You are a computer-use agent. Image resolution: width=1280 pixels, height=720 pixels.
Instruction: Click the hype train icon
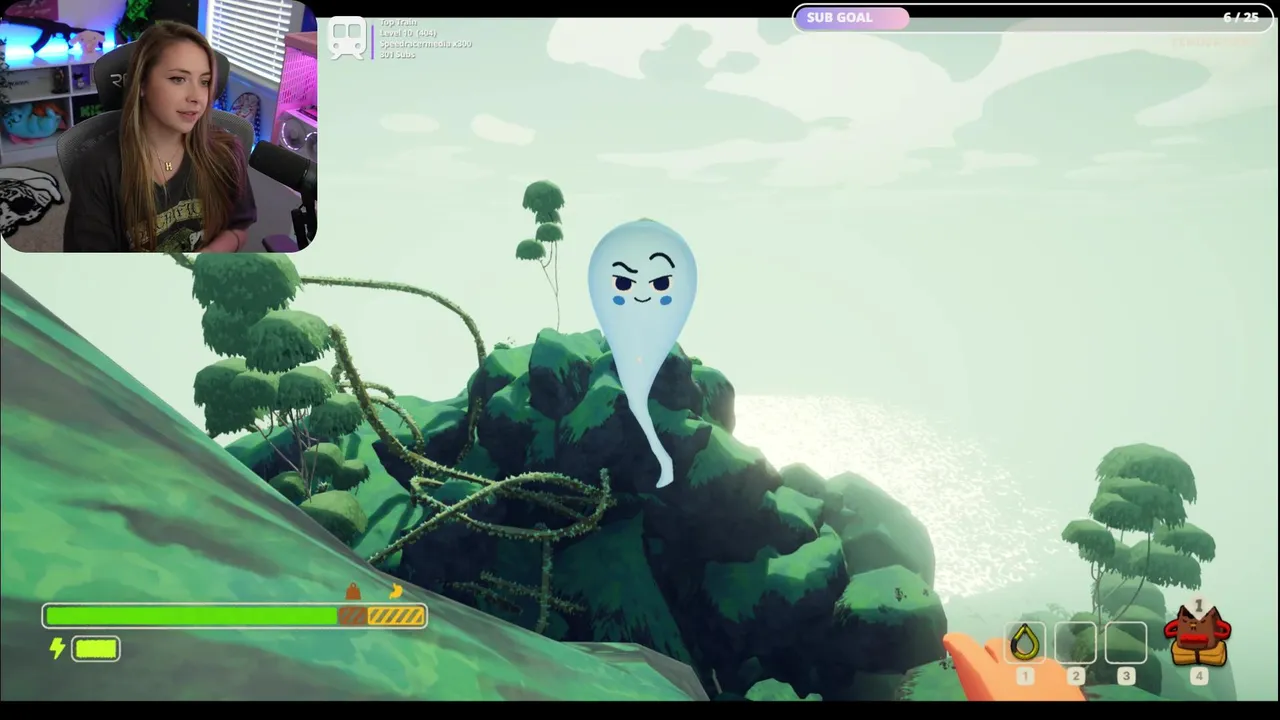tap(347, 39)
